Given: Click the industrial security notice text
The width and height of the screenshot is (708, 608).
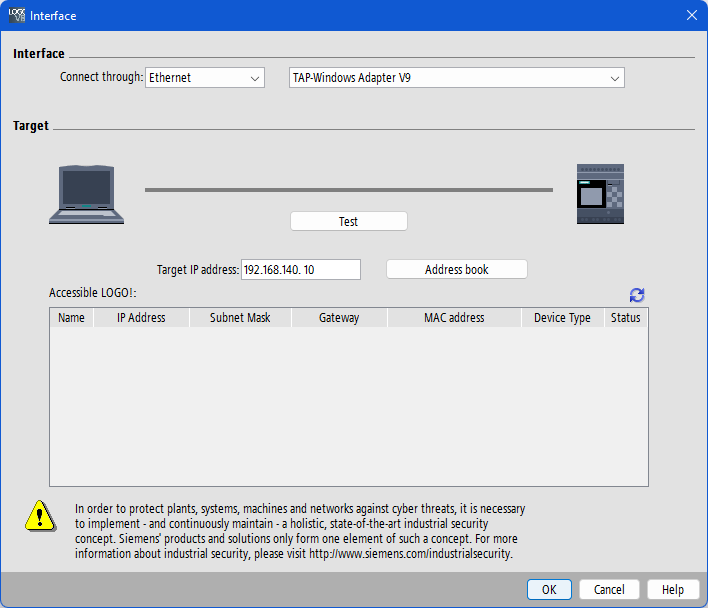Looking at the screenshot, I should tap(300, 531).
